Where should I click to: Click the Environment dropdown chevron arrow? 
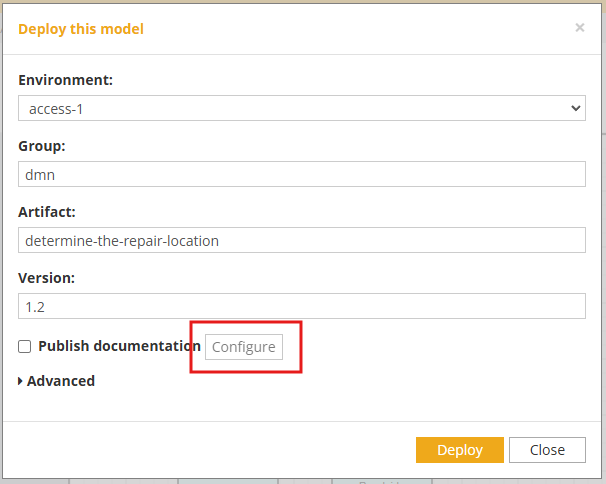coord(575,108)
